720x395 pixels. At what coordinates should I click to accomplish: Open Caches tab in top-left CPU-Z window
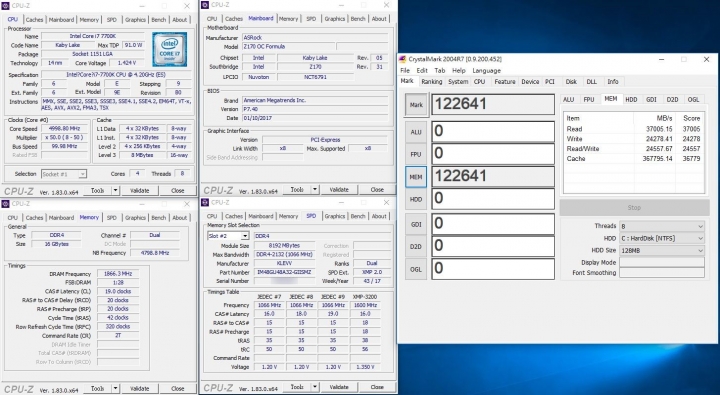34,20
